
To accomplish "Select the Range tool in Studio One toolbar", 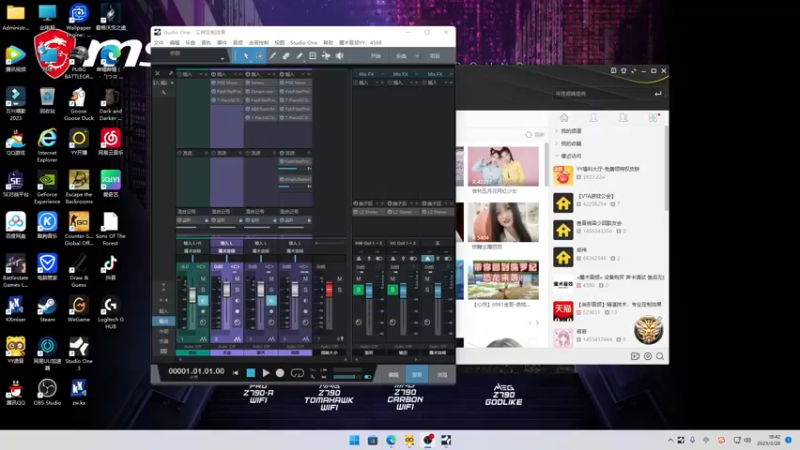I will coord(259,56).
